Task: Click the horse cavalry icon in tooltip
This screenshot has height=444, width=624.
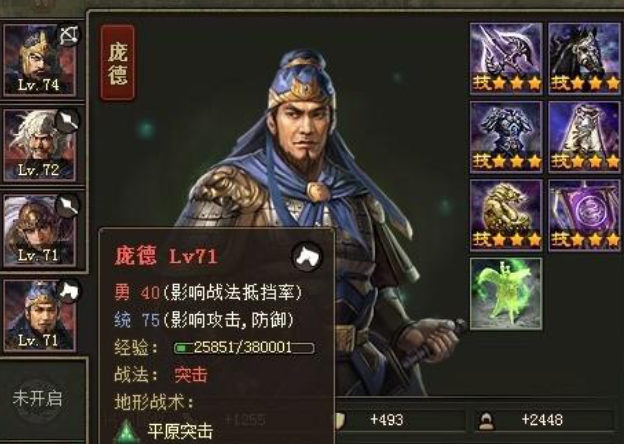Action: pos(307,257)
